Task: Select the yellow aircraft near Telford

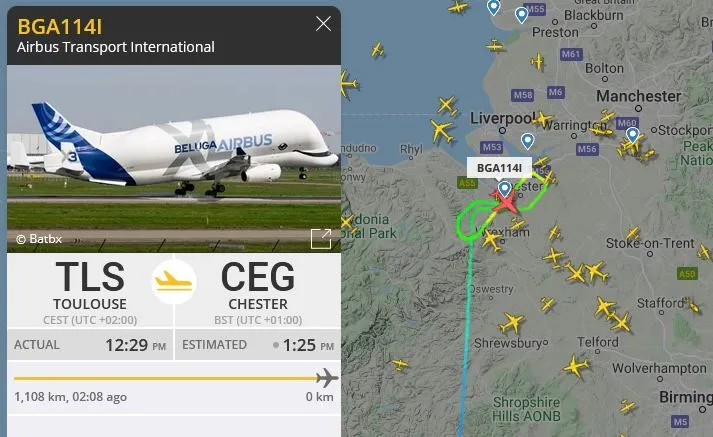Action: coord(576,367)
